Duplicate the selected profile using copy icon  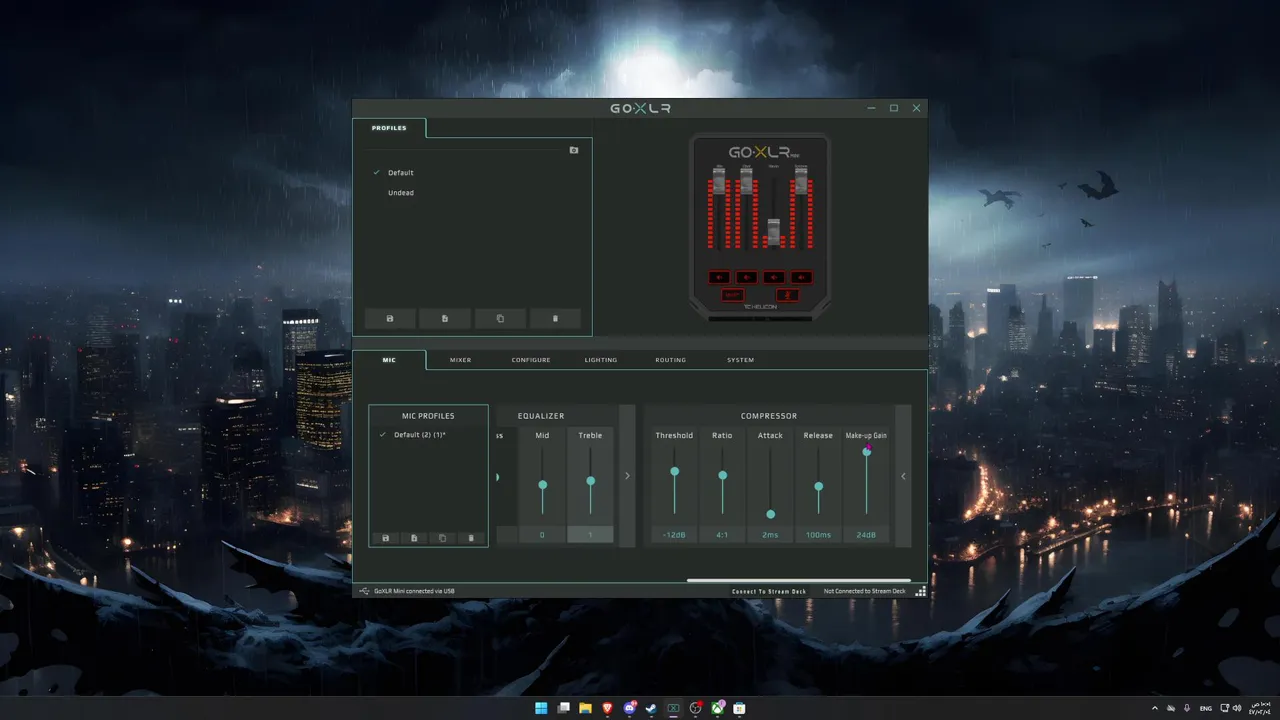(500, 318)
